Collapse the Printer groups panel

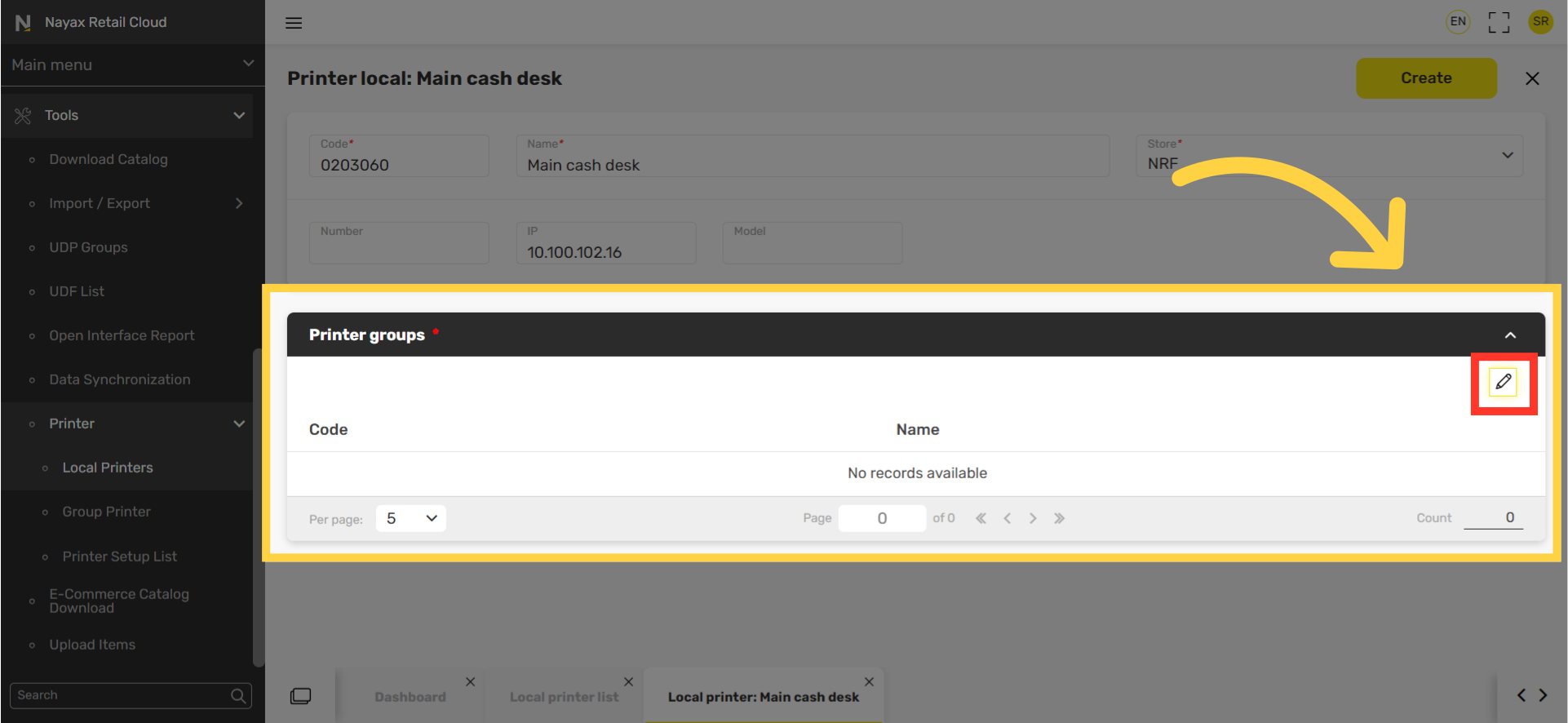pyautogui.click(x=1510, y=335)
